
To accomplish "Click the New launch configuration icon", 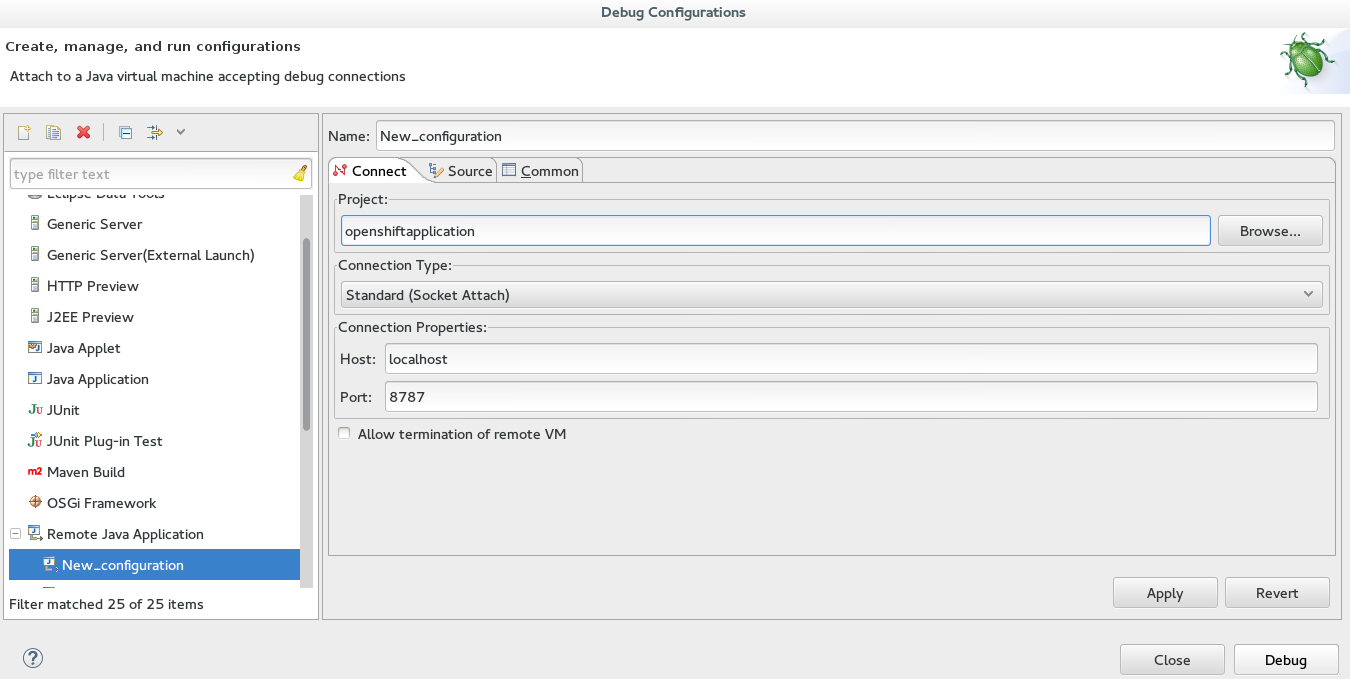I will coord(24,132).
